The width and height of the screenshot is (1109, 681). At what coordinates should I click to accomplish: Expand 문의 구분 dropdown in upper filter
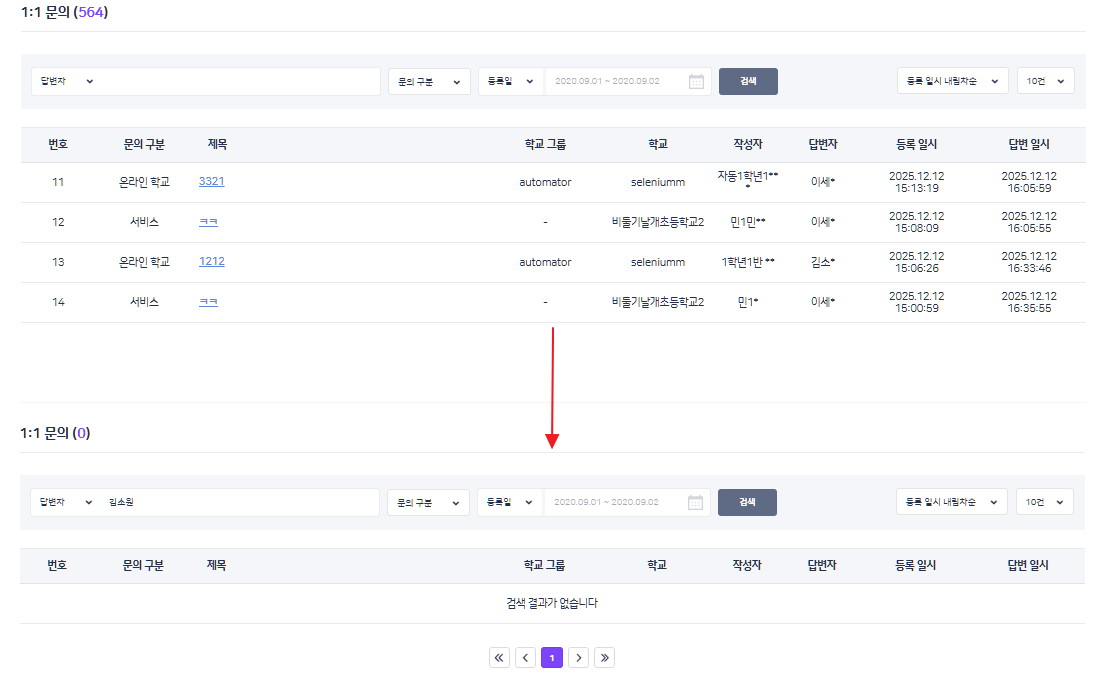click(x=429, y=82)
